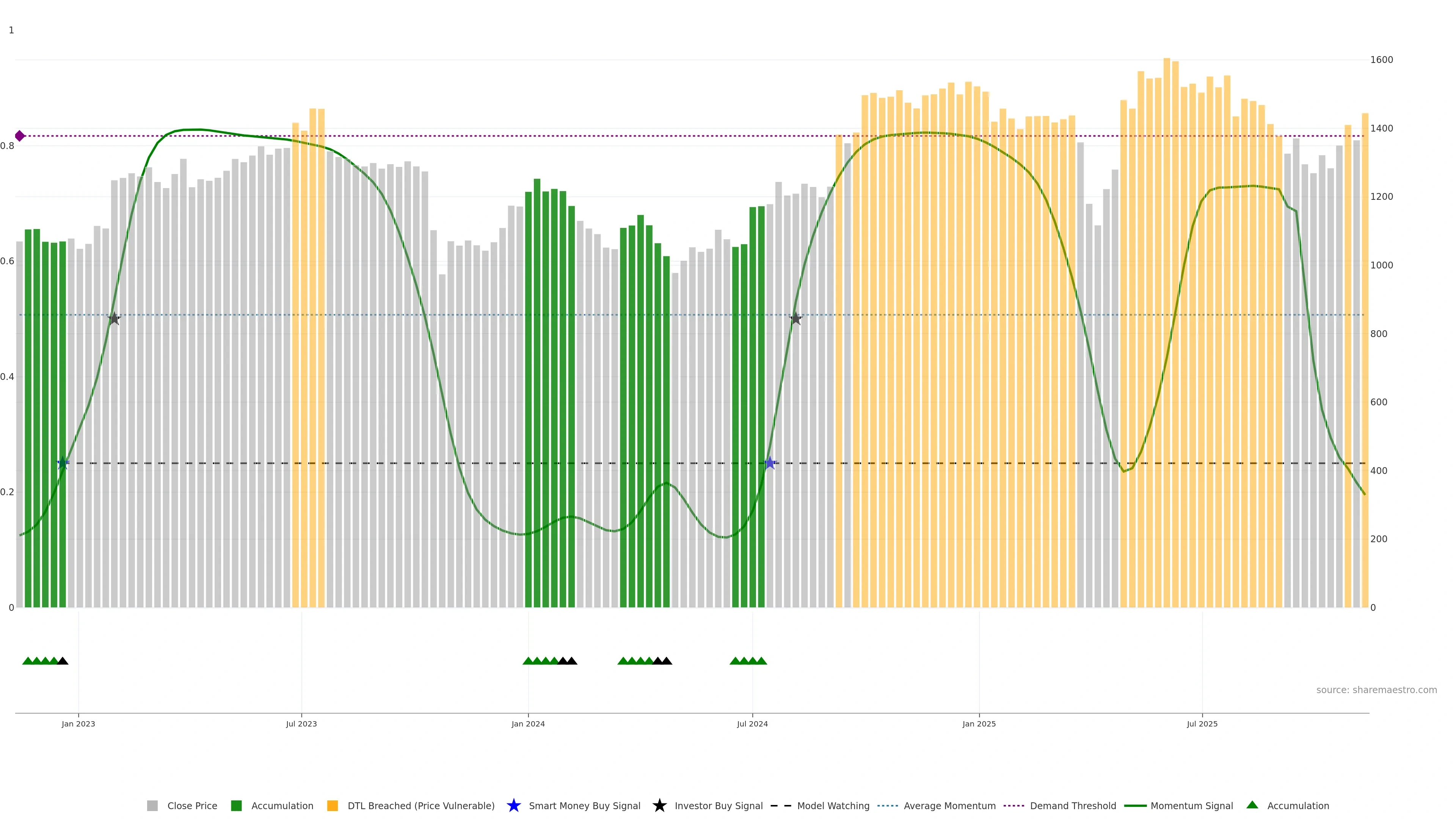
Task: Click the black Investor Buy star in legend
Action: 659,805
